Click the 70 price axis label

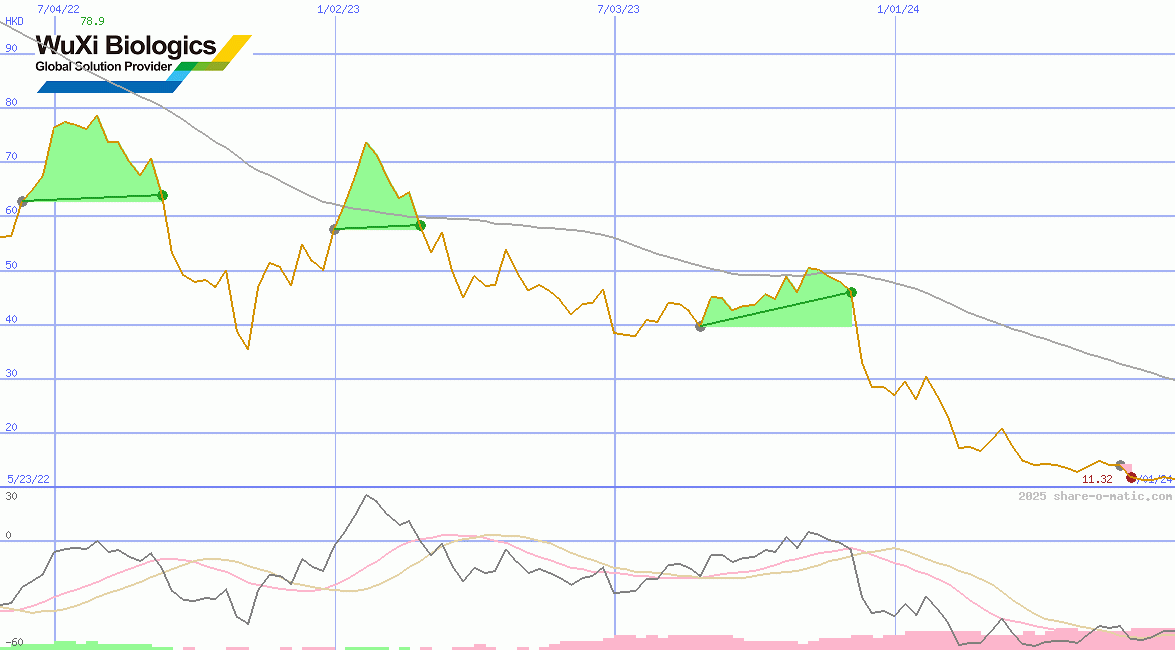pyautogui.click(x=11, y=156)
